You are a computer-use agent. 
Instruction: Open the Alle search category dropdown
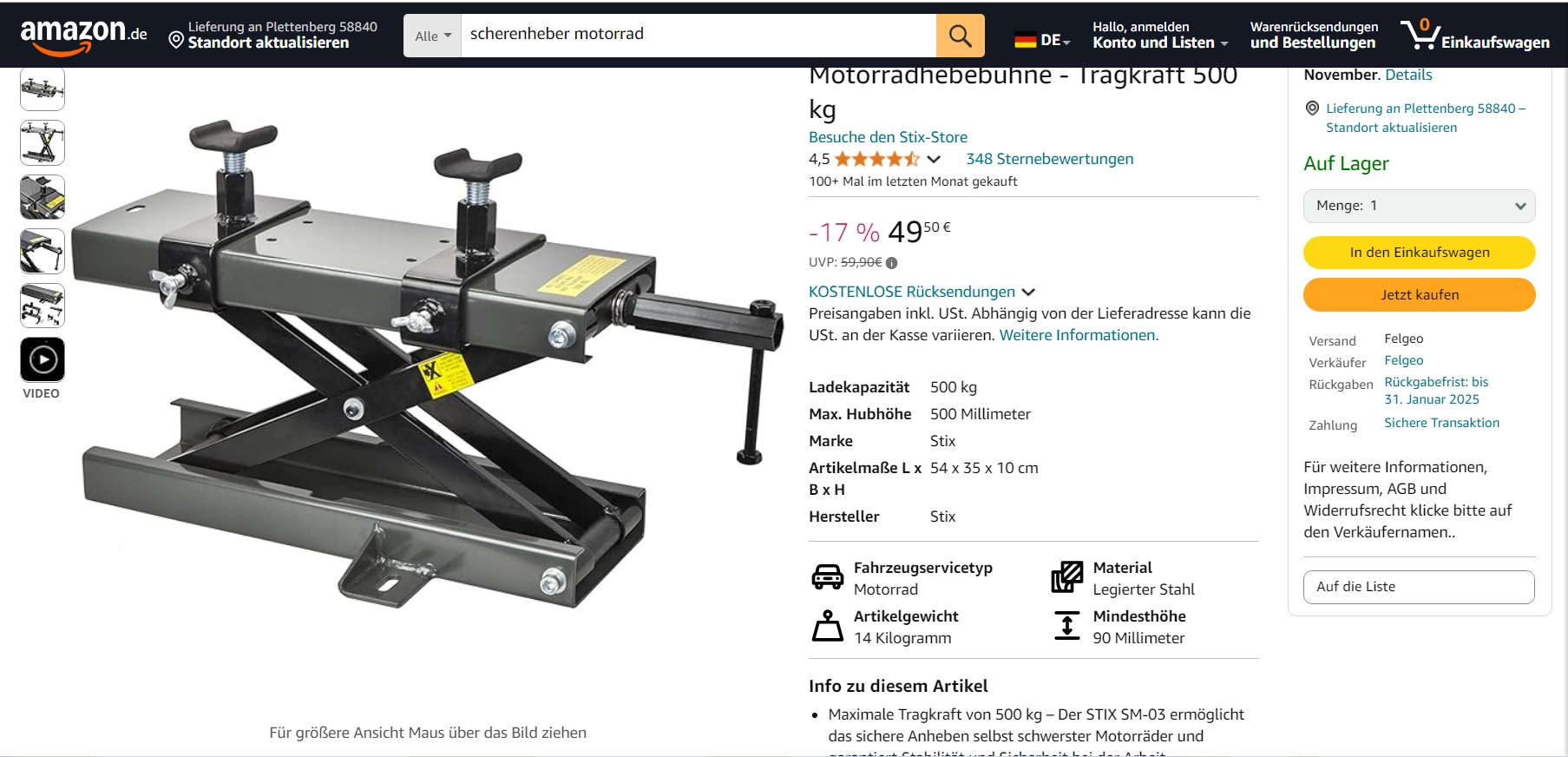click(432, 36)
